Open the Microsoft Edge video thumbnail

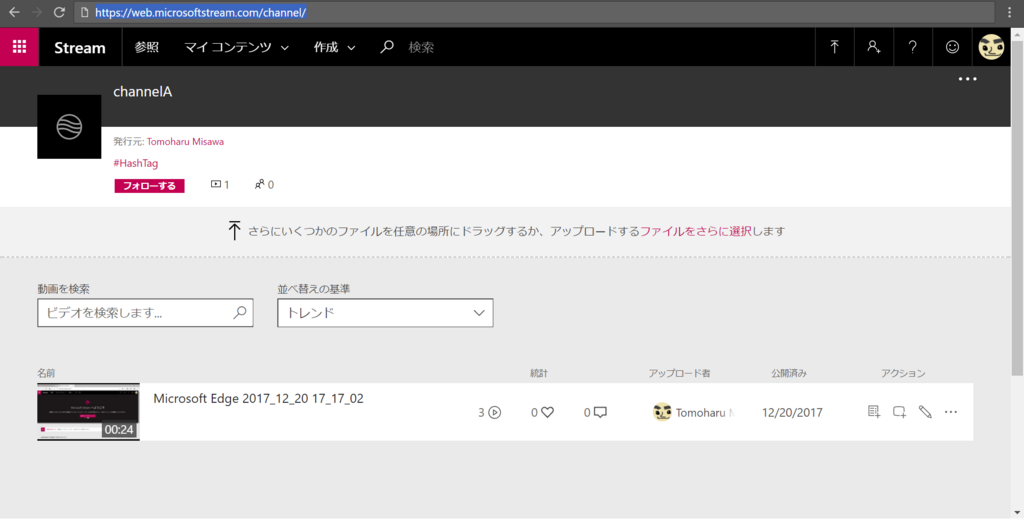click(88, 412)
